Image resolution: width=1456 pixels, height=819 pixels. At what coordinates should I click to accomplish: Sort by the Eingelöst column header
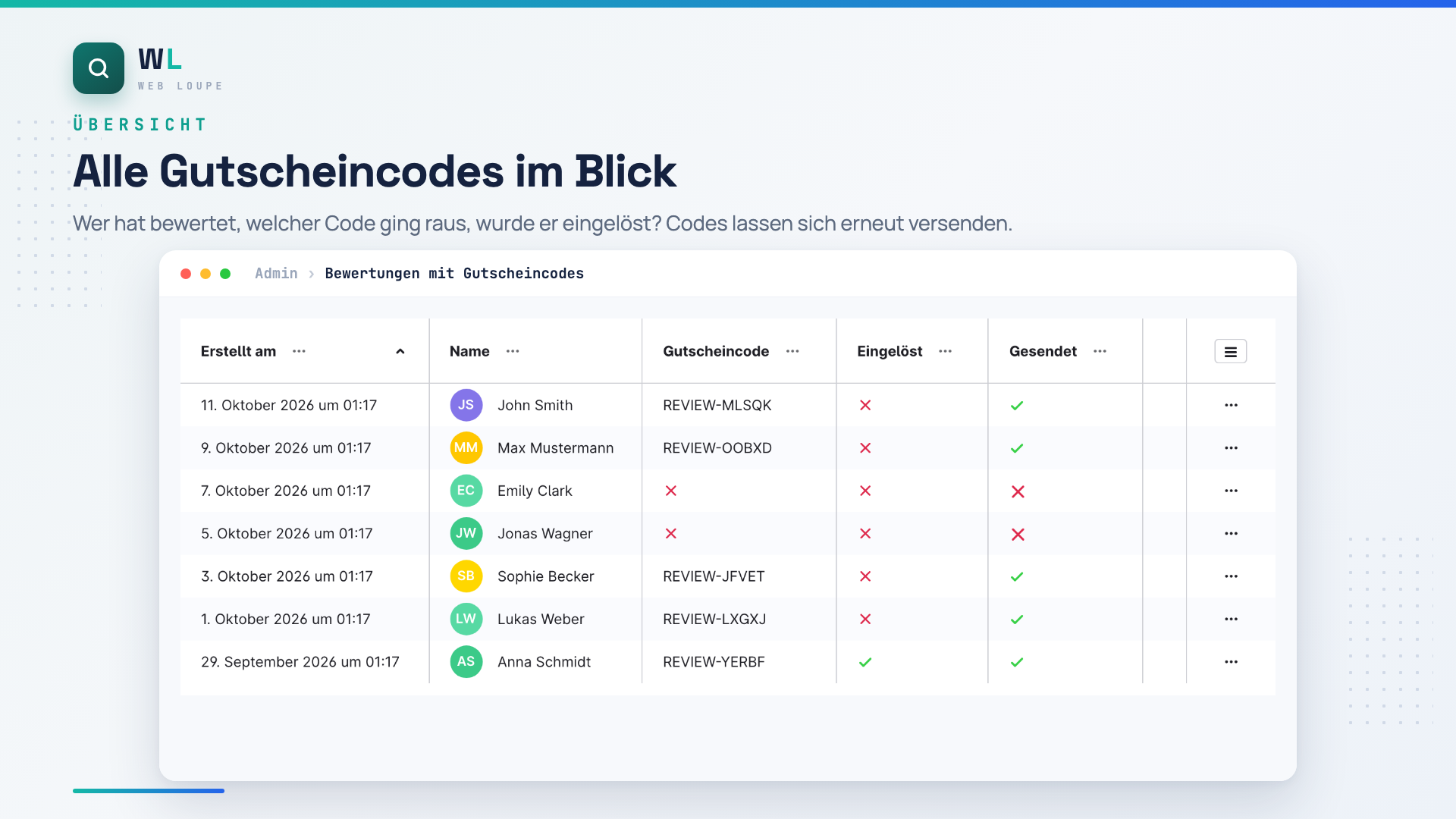890,351
